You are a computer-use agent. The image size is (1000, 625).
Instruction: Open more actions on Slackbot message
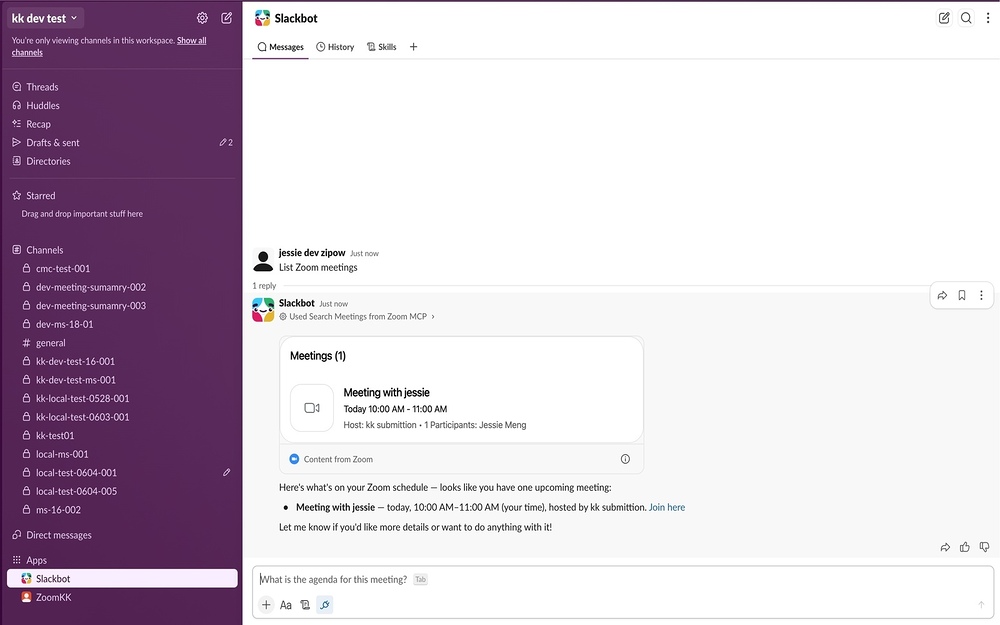tap(982, 295)
